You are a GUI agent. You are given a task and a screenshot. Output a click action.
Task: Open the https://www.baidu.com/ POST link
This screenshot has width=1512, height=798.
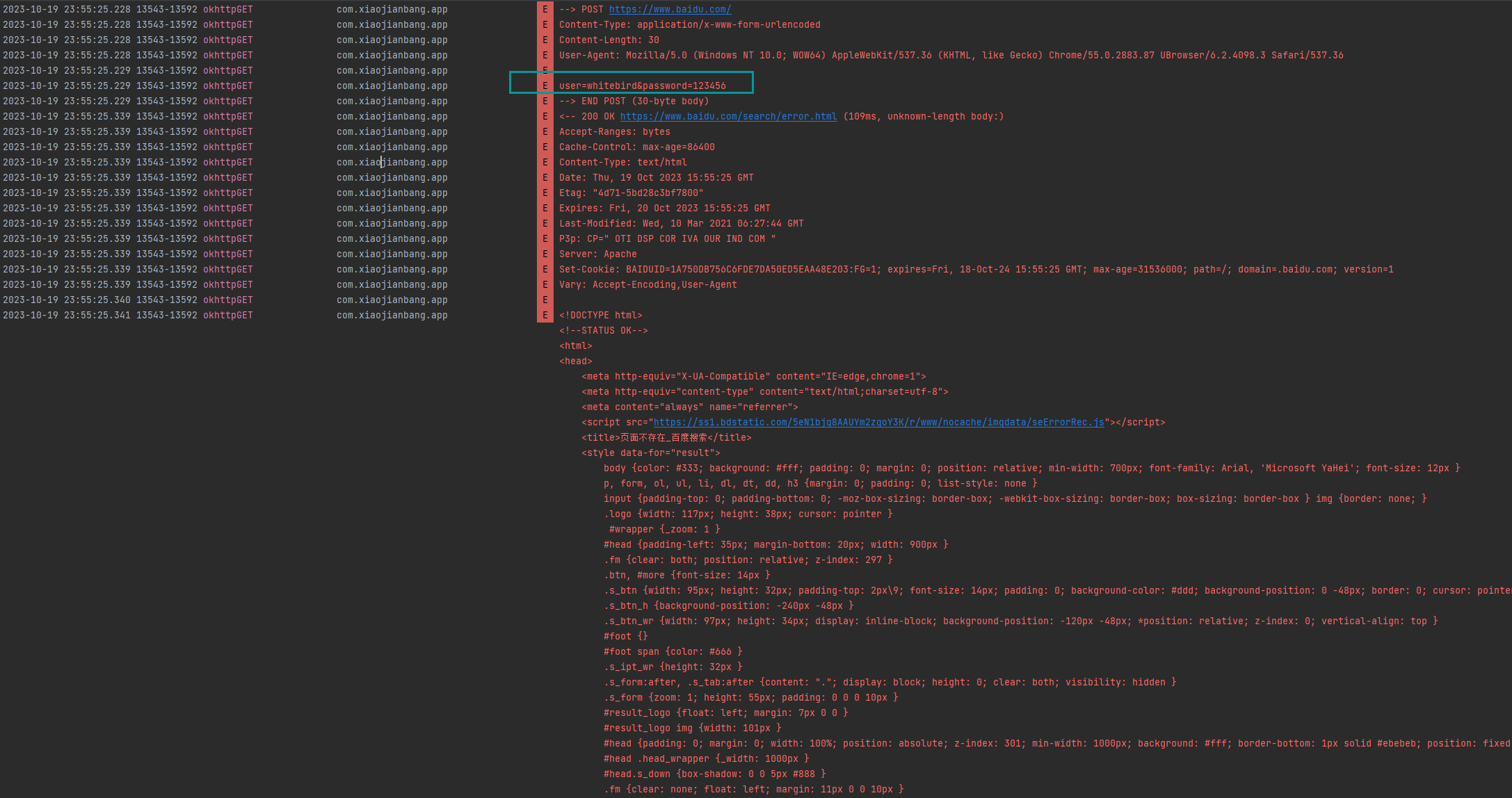(670, 10)
